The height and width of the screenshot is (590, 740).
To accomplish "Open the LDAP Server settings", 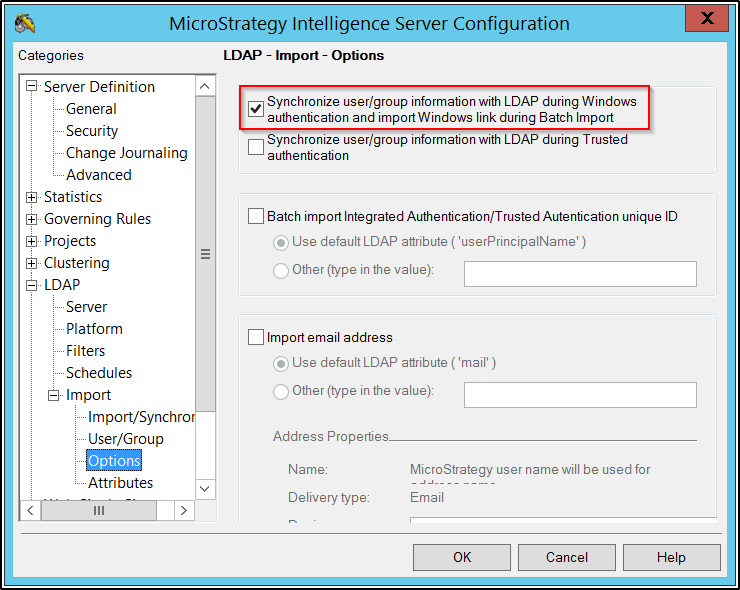I will click(x=86, y=307).
